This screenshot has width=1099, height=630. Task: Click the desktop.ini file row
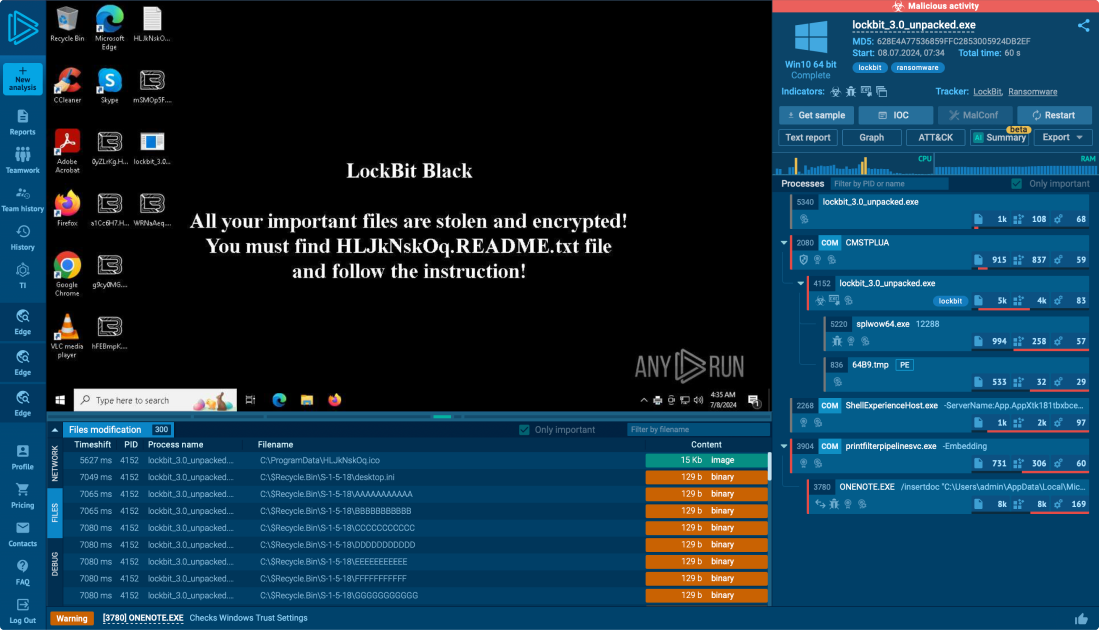pos(416,477)
